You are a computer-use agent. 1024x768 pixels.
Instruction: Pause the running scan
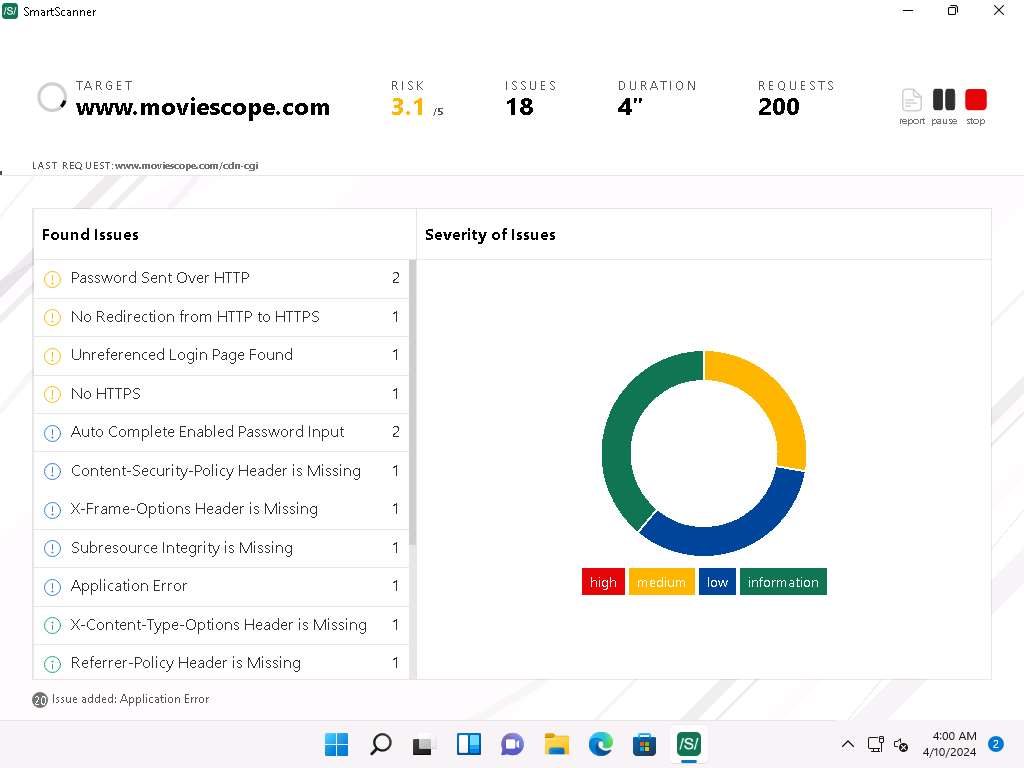944,100
